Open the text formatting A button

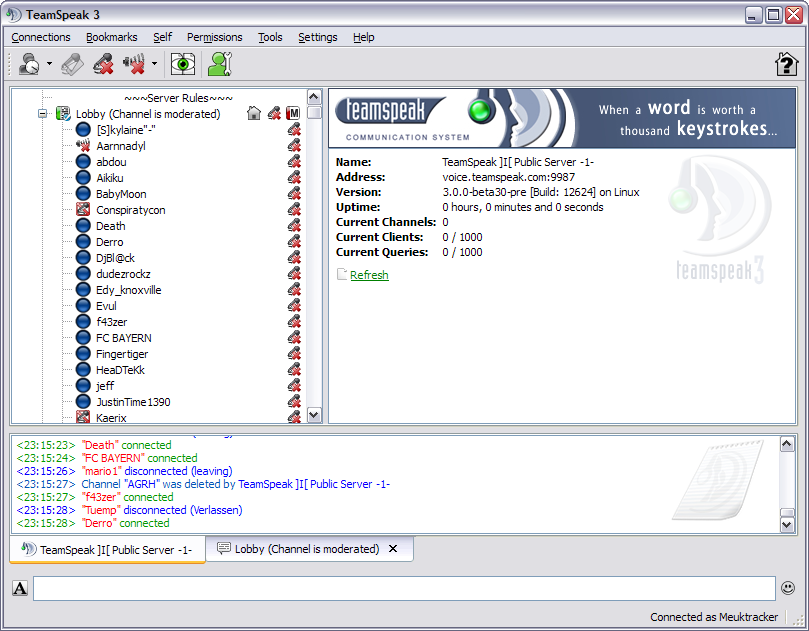20,588
